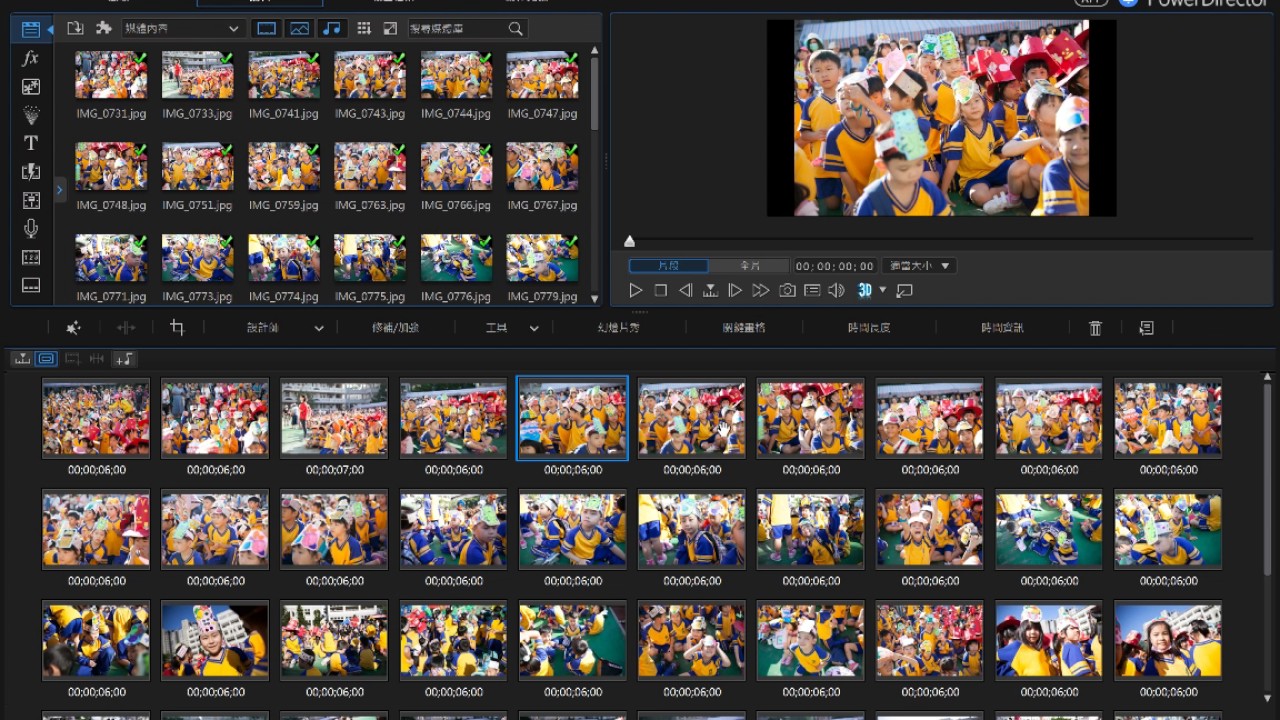
Task: Open the Media Room icon in sidebar
Action: (x=31, y=29)
